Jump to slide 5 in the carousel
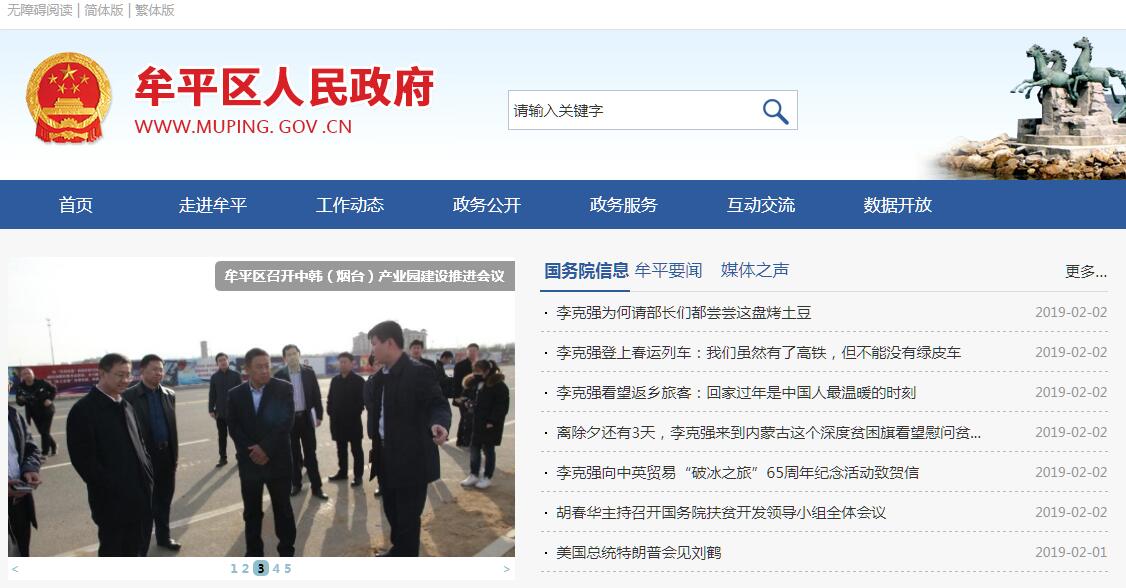This screenshot has width=1126, height=588. (x=287, y=569)
